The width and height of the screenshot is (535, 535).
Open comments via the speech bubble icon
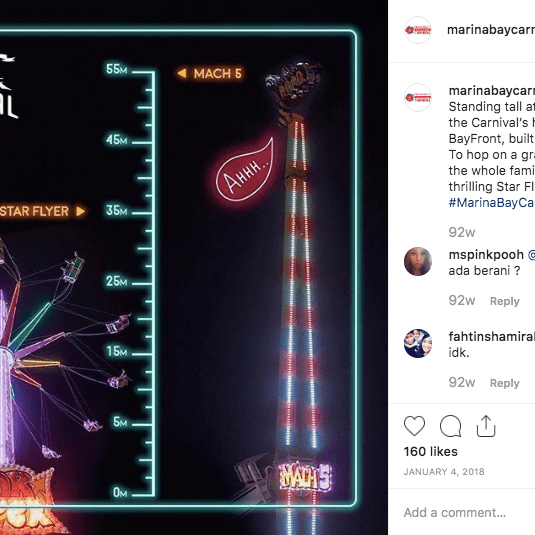click(450, 426)
